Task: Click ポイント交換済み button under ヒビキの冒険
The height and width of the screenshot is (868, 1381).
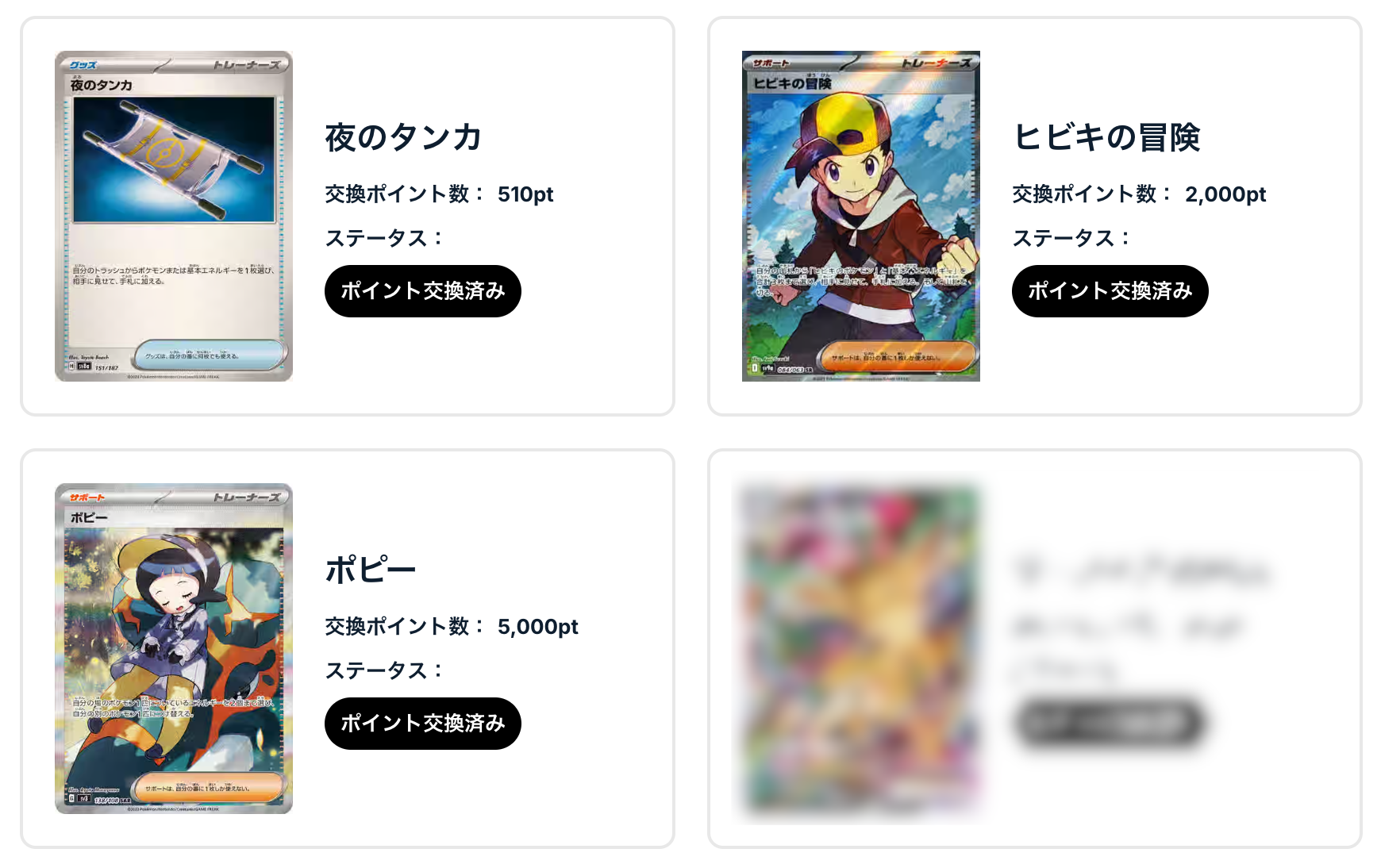Action: [x=1110, y=291]
